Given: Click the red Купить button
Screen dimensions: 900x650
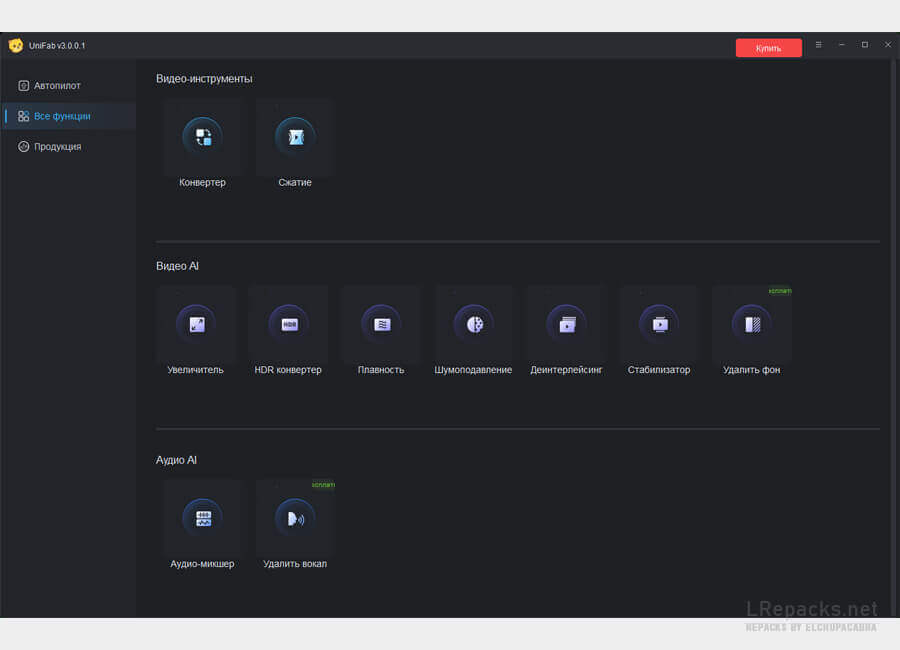Looking at the screenshot, I should (x=768, y=48).
